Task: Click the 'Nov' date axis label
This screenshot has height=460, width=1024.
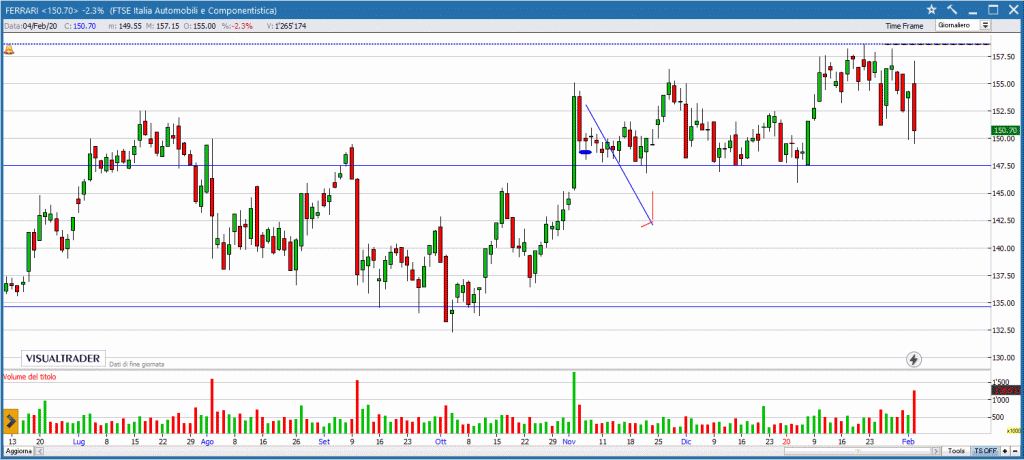Action: tap(567, 442)
